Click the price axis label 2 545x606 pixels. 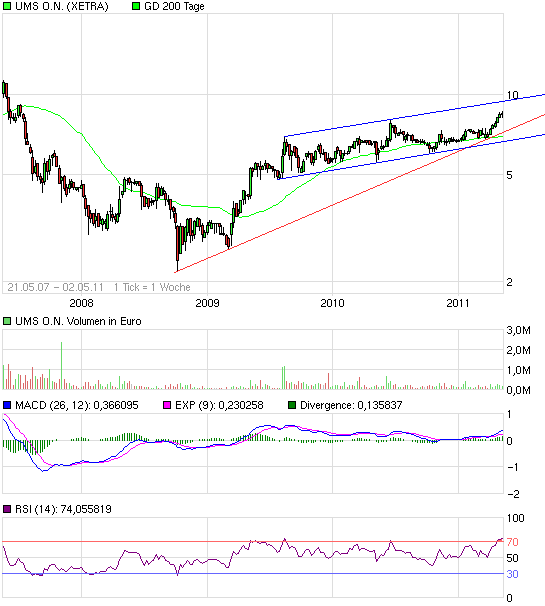tap(509, 282)
